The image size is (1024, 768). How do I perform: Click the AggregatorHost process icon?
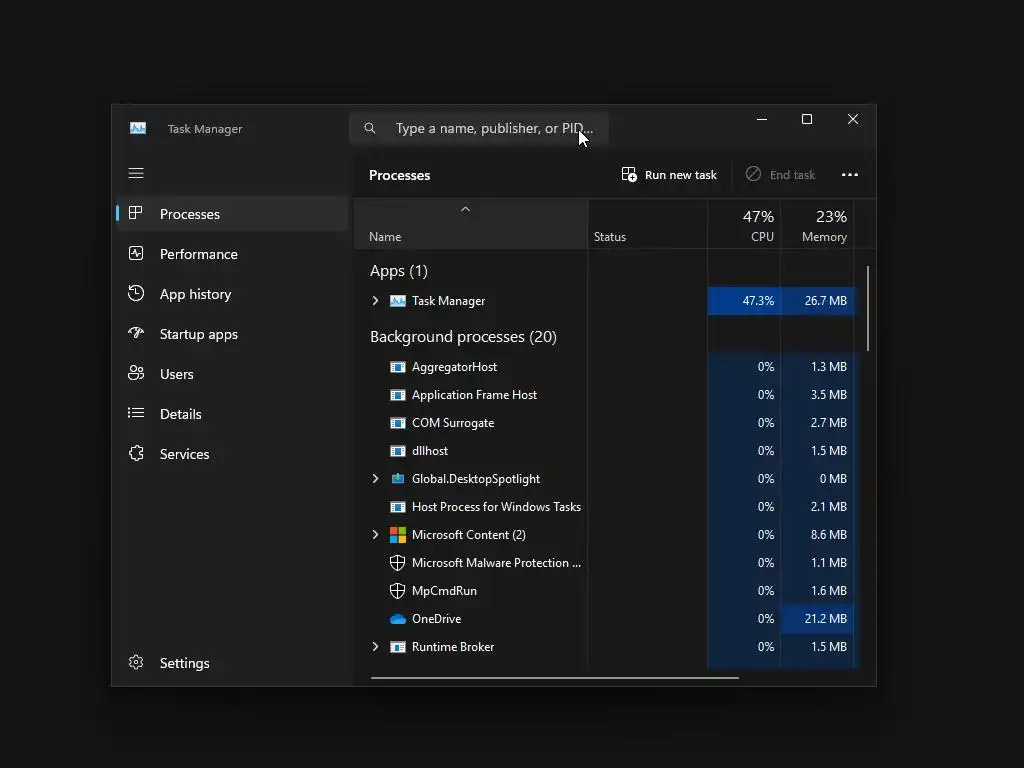398,367
